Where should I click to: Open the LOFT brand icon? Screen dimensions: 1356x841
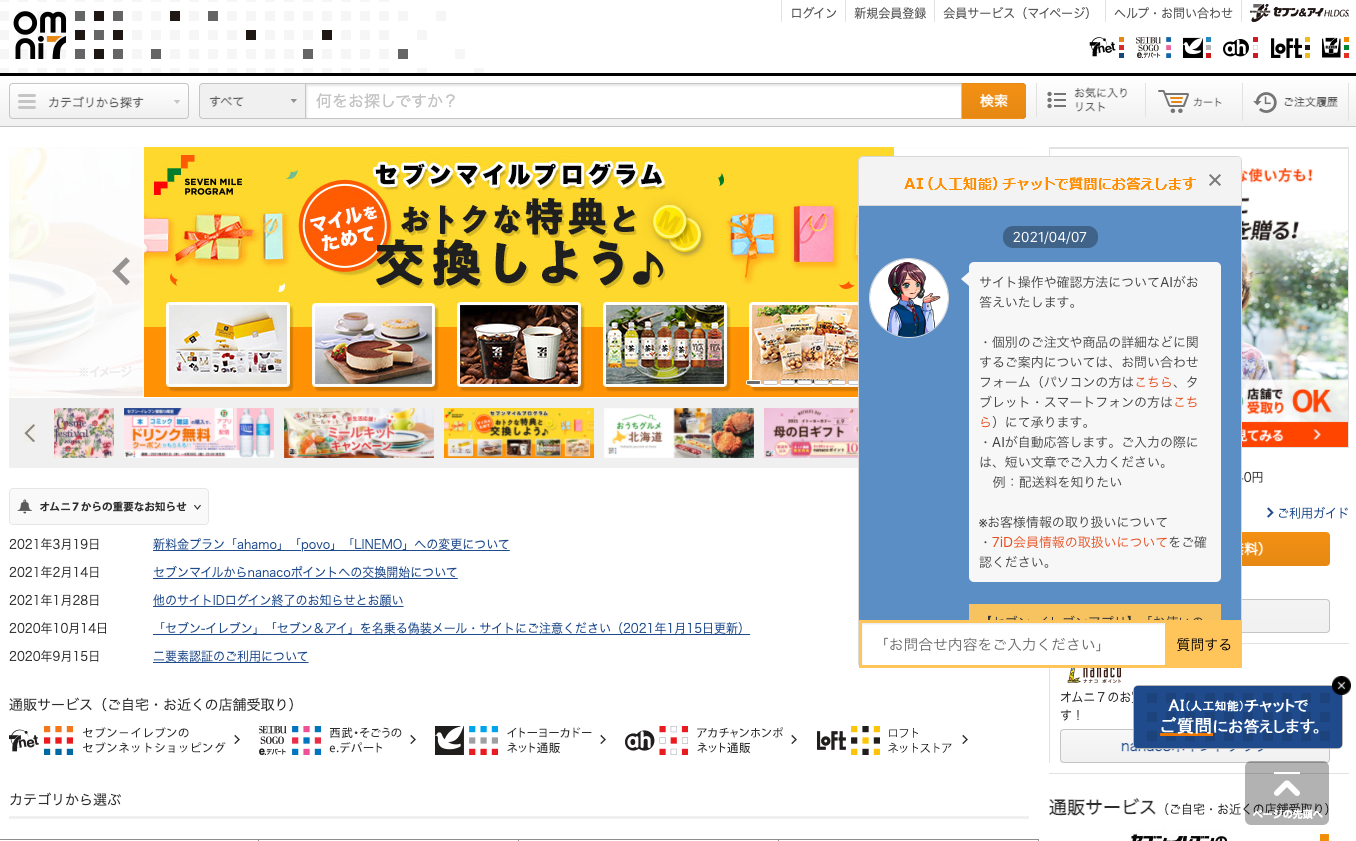1287,47
